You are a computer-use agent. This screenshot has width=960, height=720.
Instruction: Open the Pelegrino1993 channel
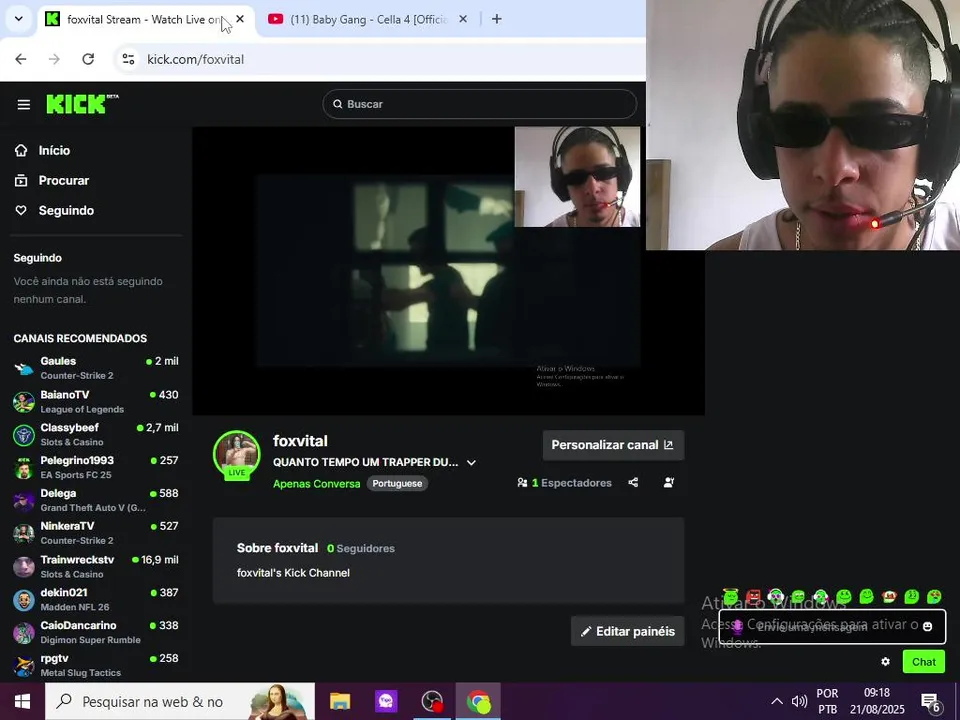point(96,467)
